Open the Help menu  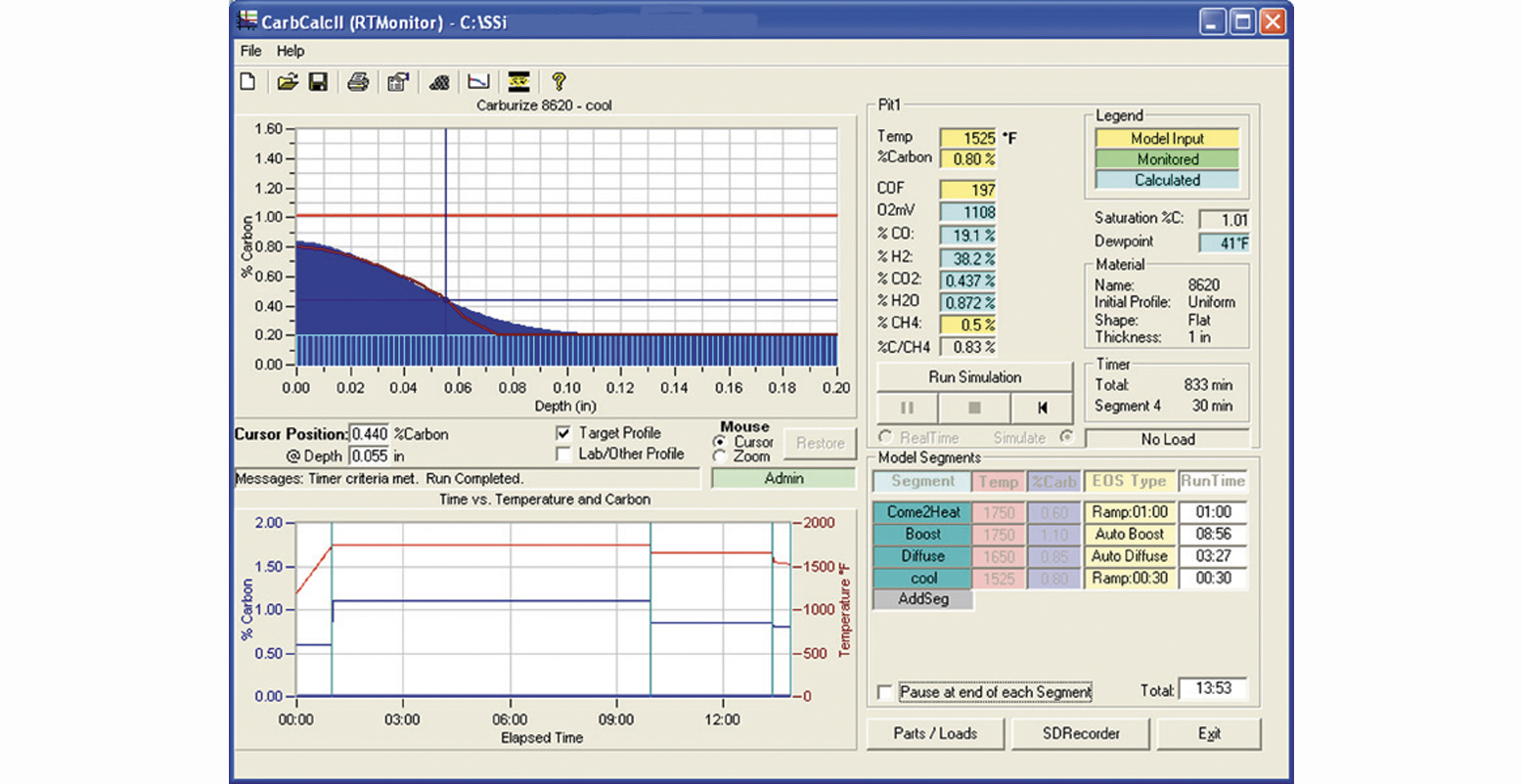pos(291,51)
